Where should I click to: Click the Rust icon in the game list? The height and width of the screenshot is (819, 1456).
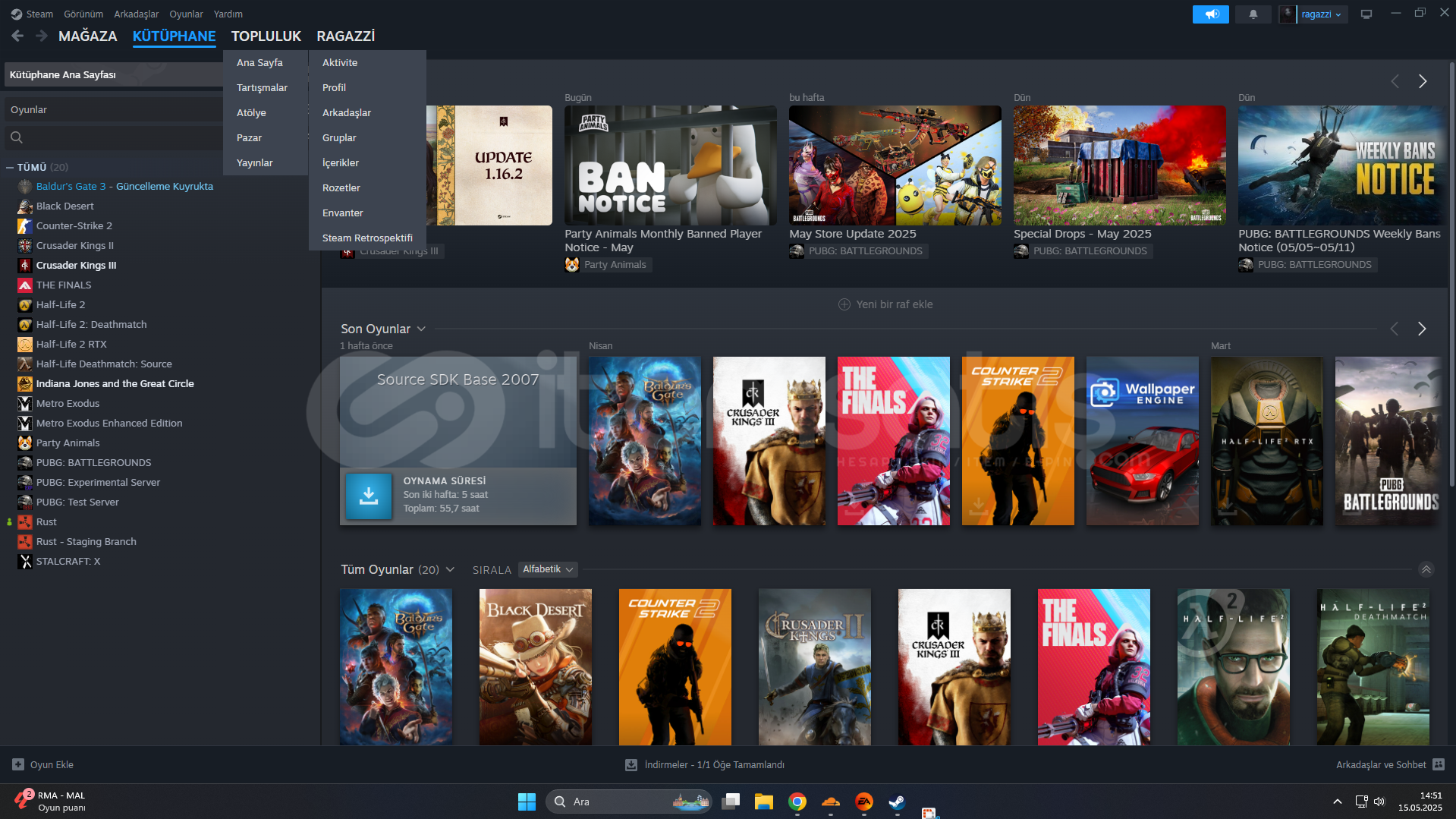(25, 521)
